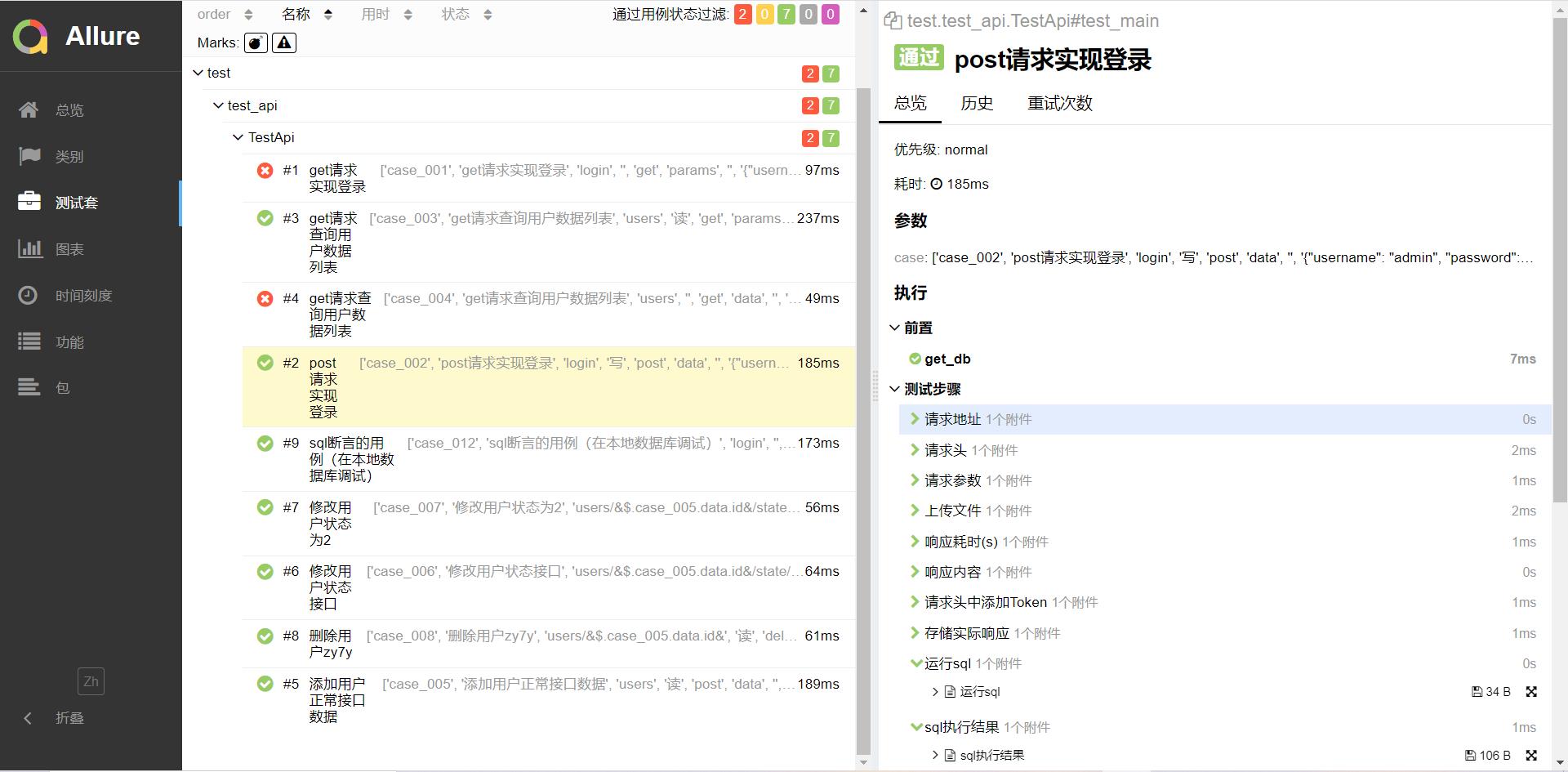Screen dimensions: 1568x772
Task: Toggle the new-failed warning mark filter
Action: (284, 43)
